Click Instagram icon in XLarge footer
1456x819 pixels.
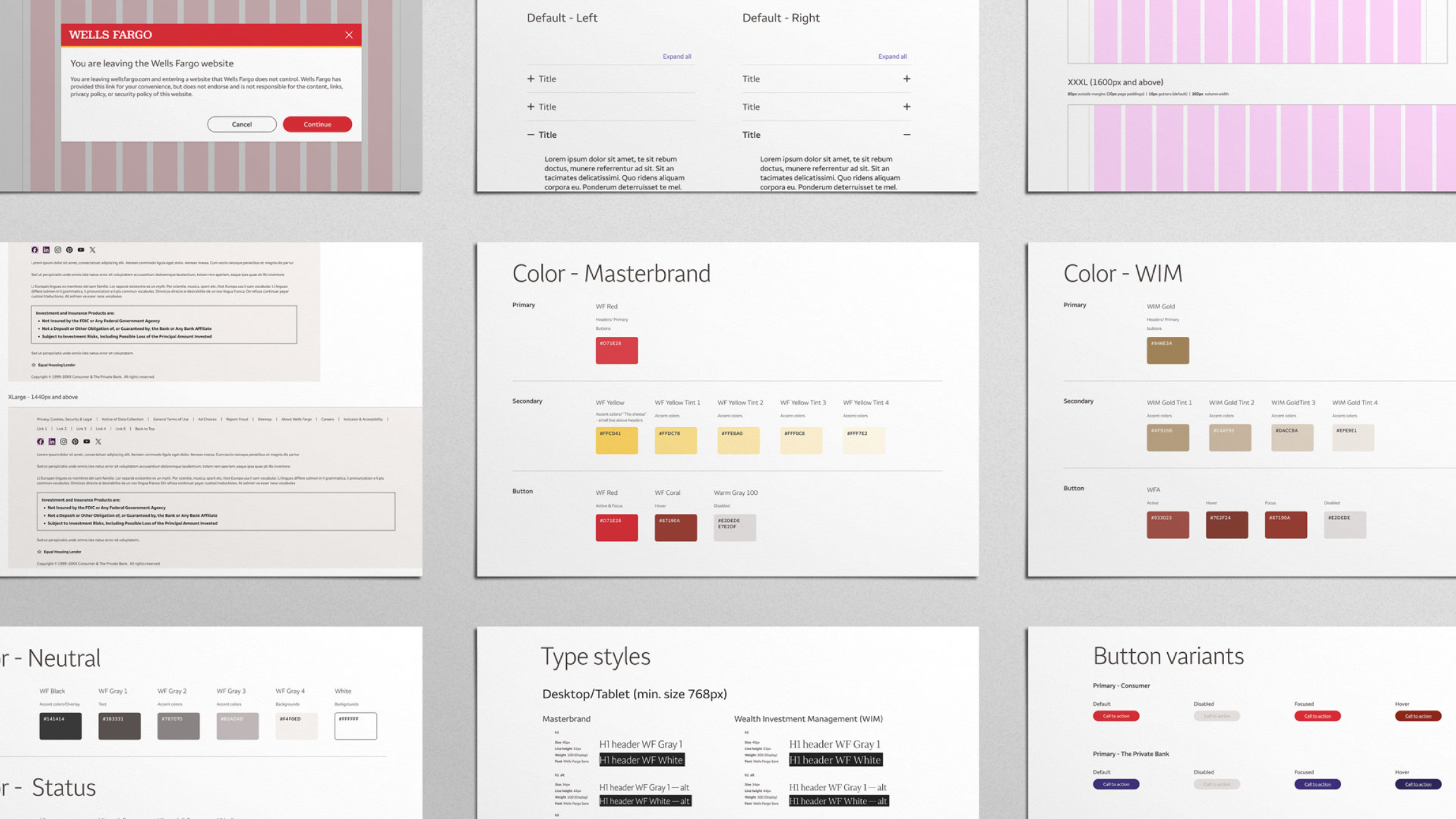point(63,442)
